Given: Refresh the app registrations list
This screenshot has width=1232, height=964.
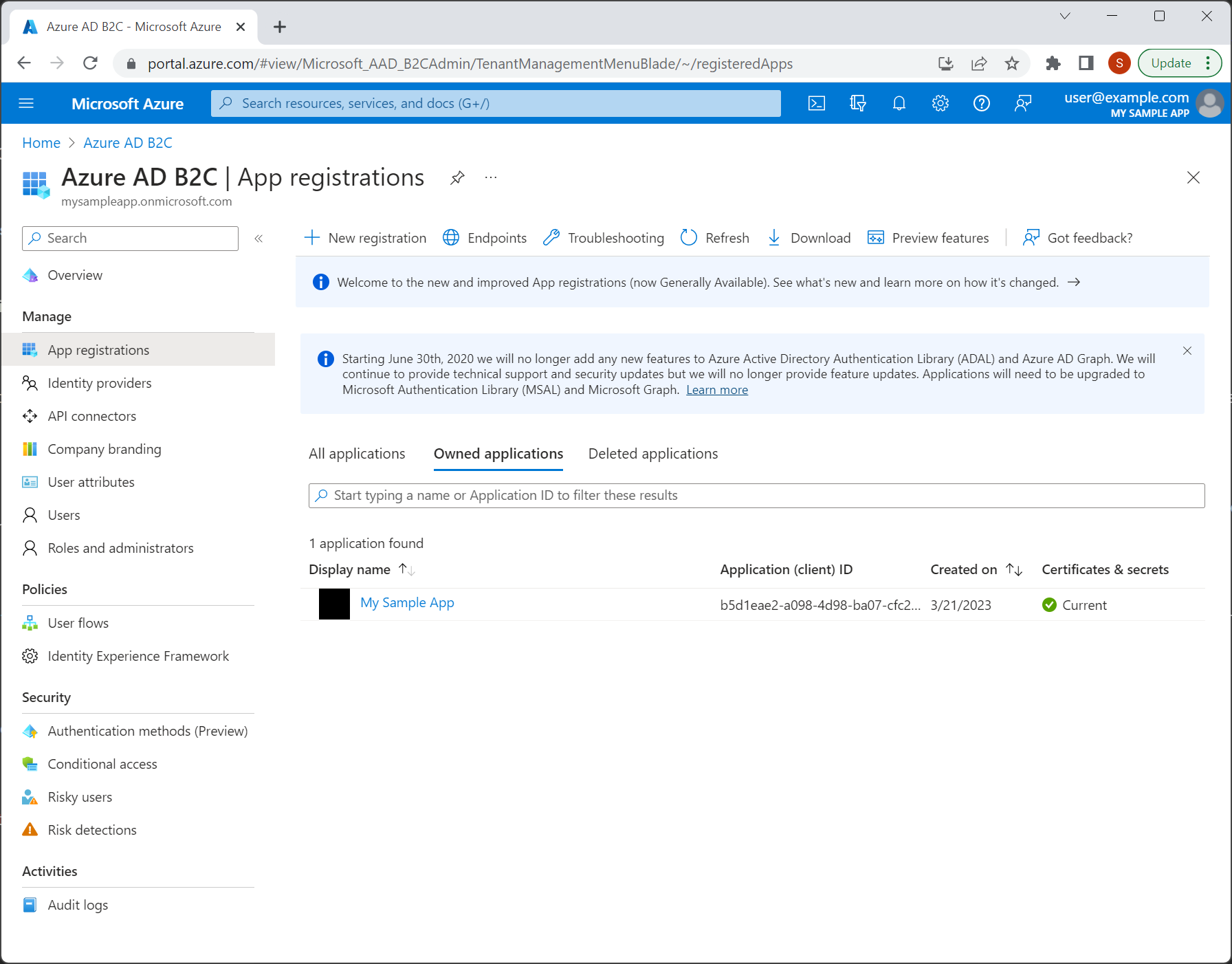Looking at the screenshot, I should [x=715, y=238].
